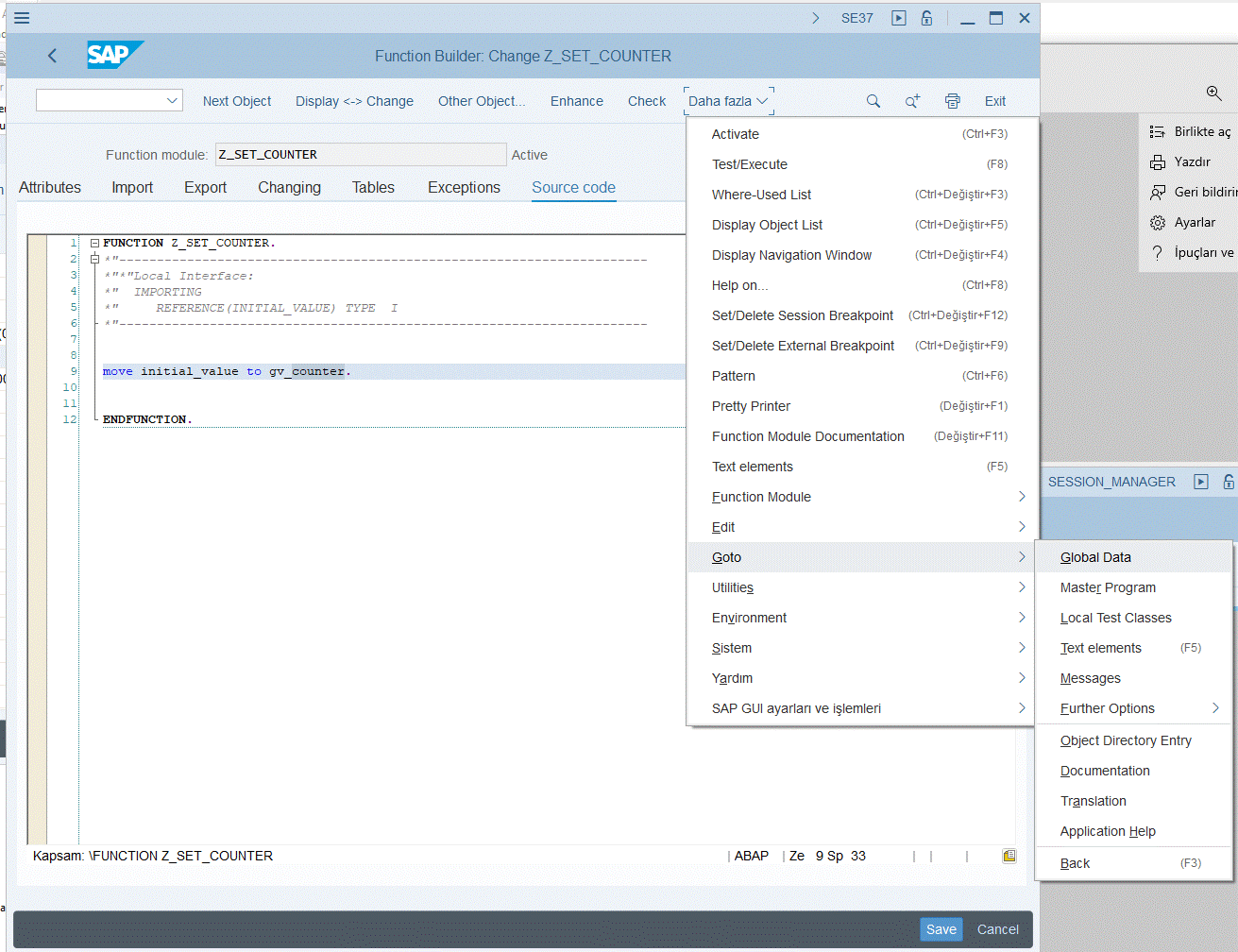Click İpuçları question mark in background panel
The width and height of the screenshot is (1238, 952).
pos(1158,252)
